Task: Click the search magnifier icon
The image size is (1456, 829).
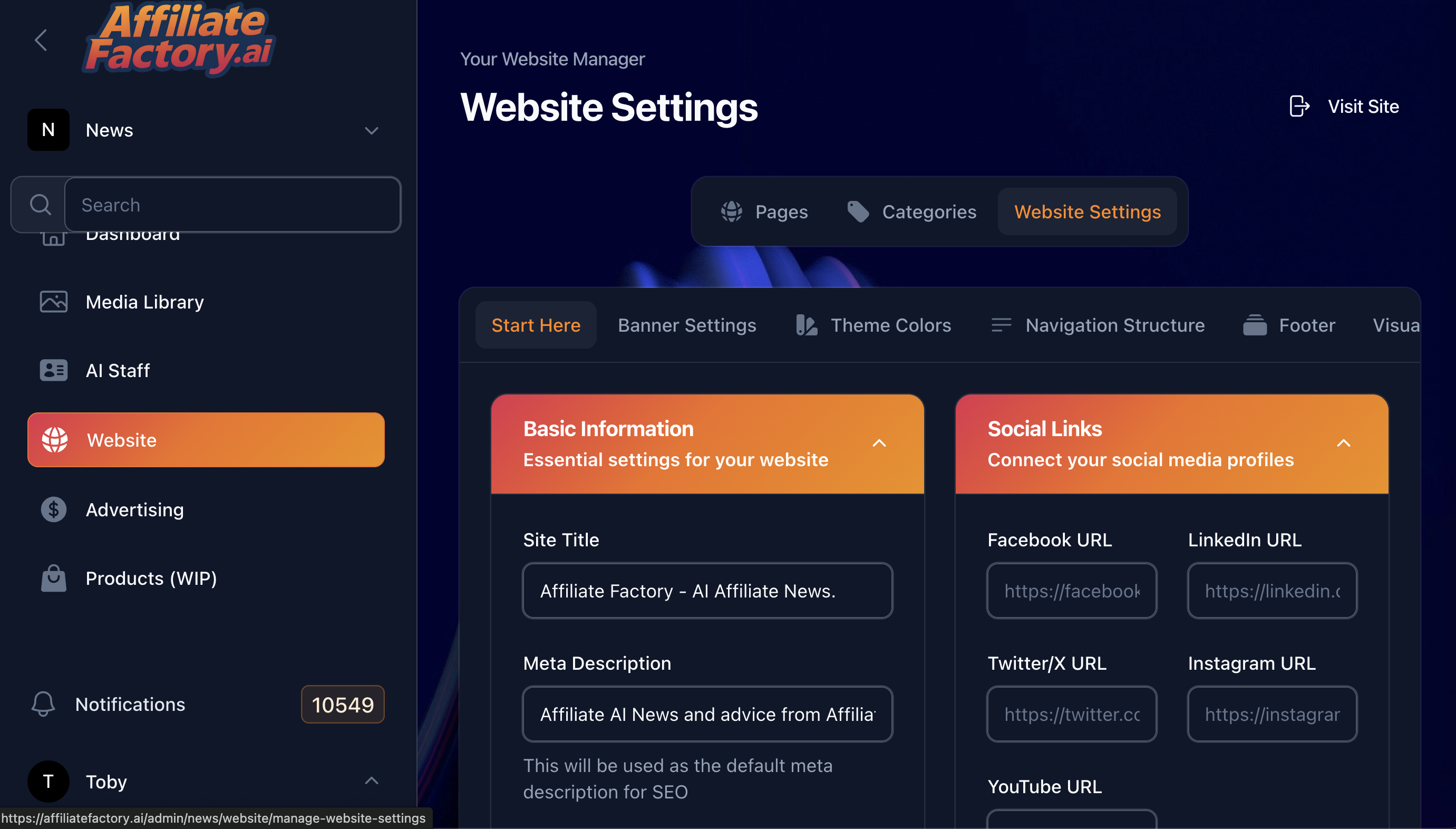Action: tap(40, 205)
